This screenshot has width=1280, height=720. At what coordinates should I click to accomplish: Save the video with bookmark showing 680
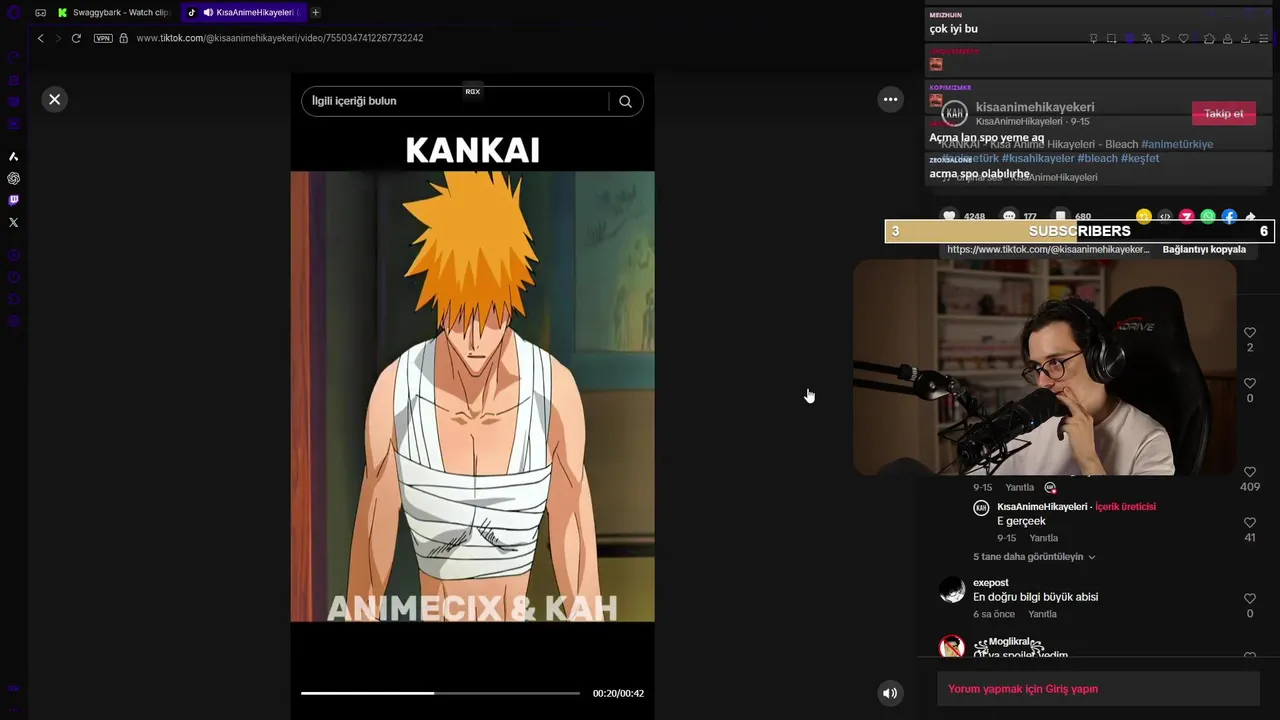[1061, 216]
